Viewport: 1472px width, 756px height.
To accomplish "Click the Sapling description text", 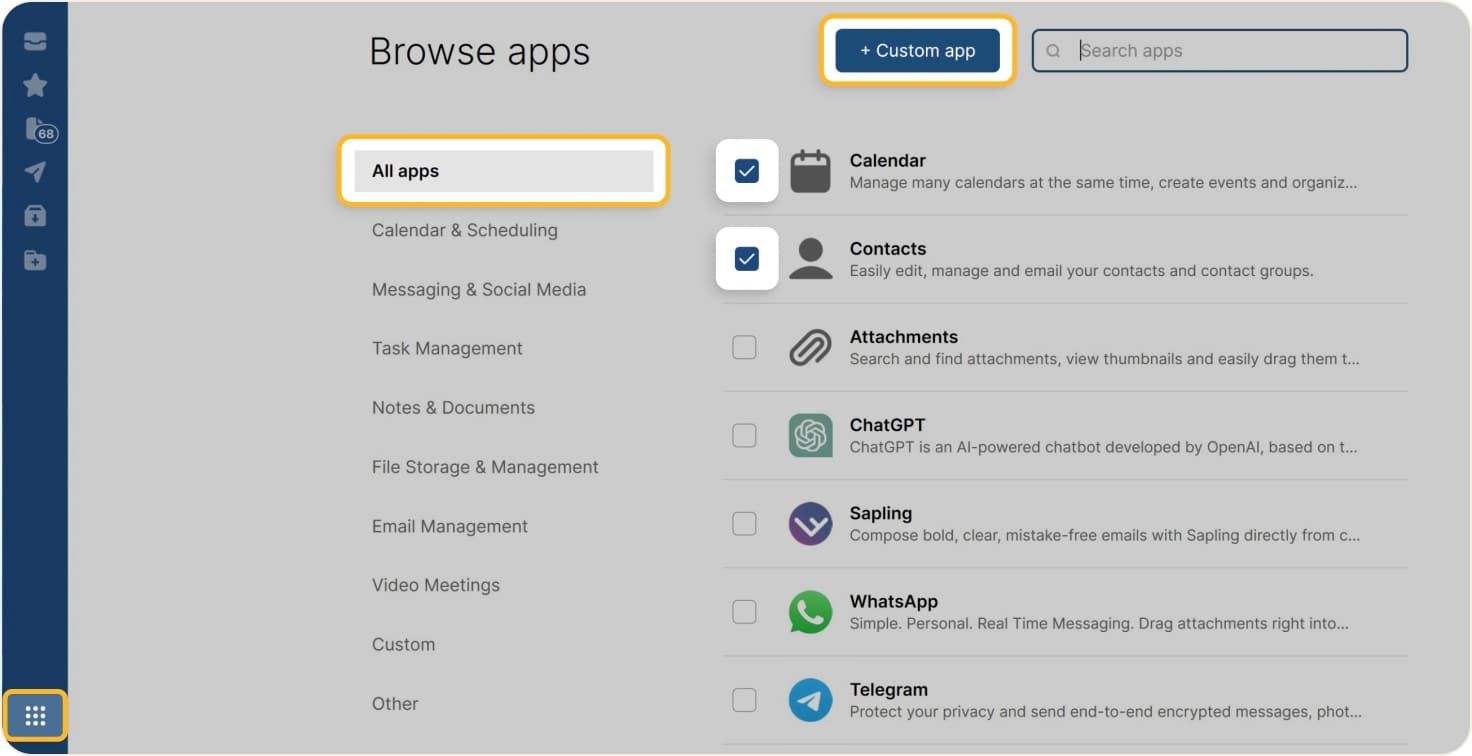I will [1105, 535].
